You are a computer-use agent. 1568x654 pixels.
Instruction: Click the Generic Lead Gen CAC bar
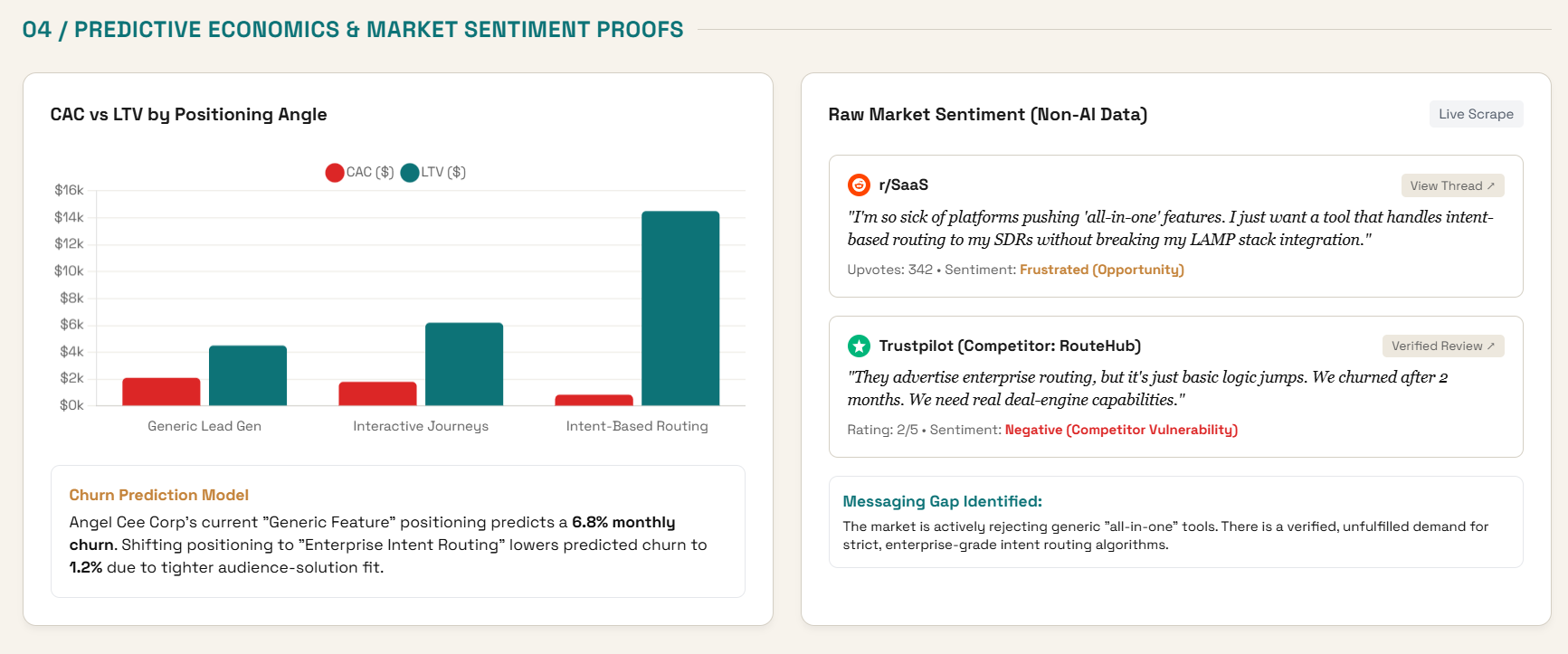pos(161,392)
